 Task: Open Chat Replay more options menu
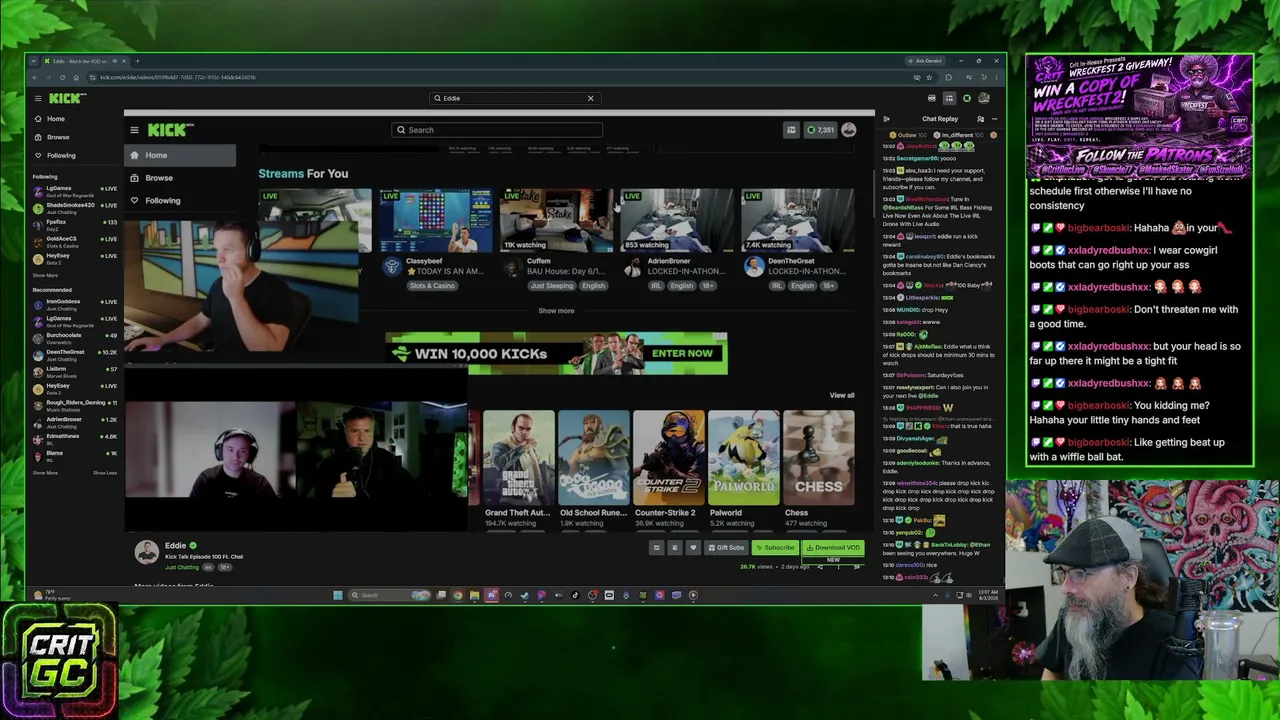point(993,119)
